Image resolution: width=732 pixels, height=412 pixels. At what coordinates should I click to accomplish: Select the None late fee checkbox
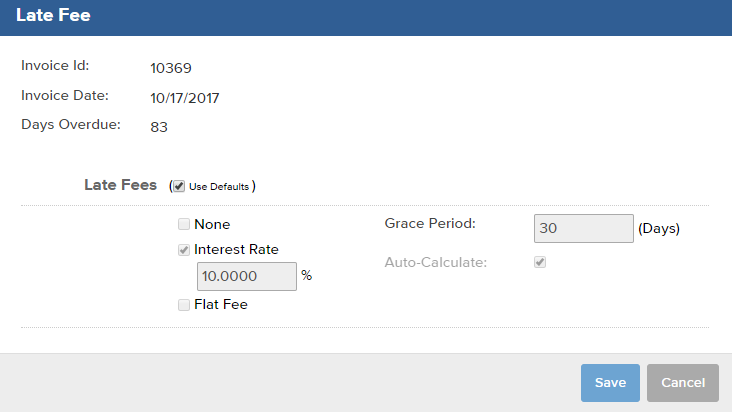click(184, 225)
